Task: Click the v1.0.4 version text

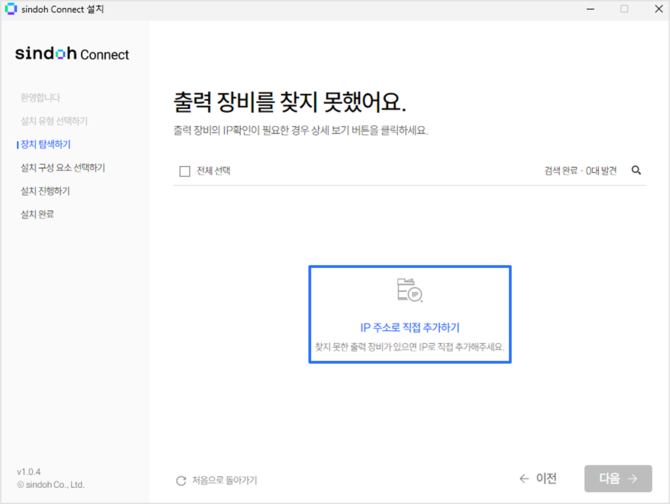Action: 29,472
